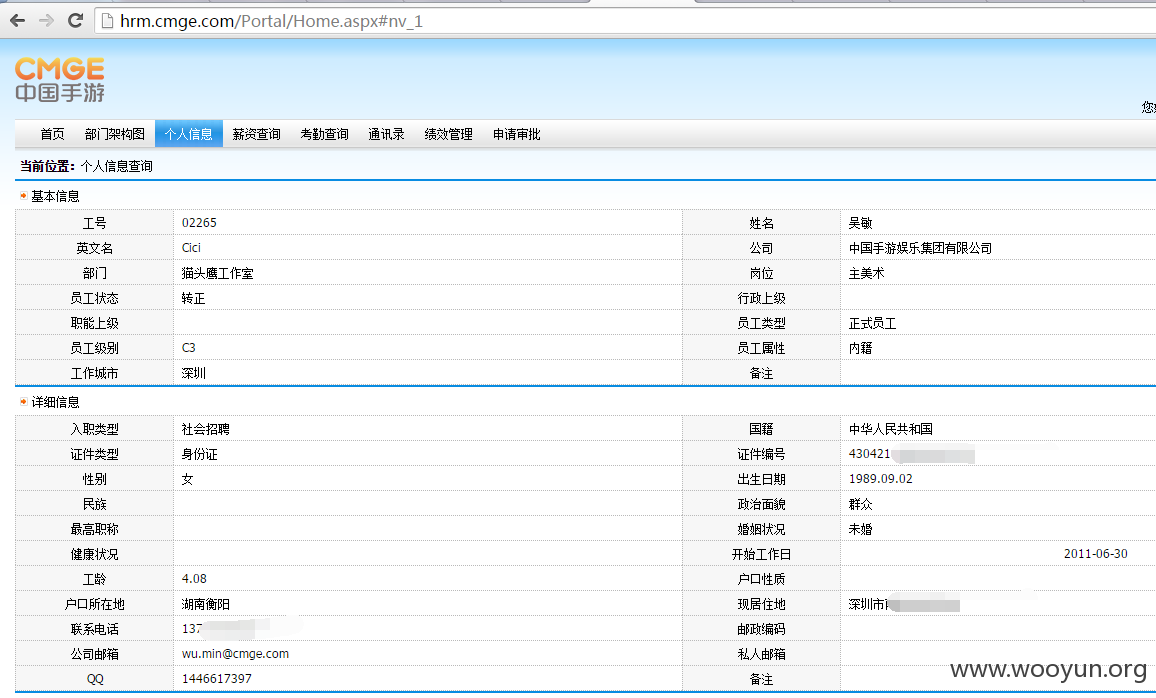The image size is (1156, 698).
Task: Click employee type value 正式员工
Action: (872, 324)
